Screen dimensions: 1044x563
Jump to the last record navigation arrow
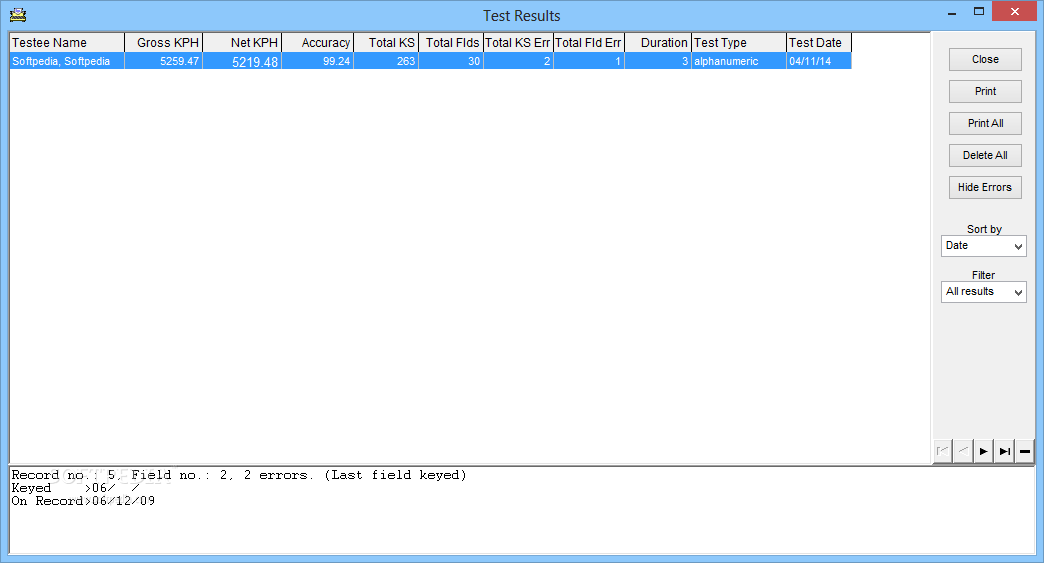[1004, 451]
